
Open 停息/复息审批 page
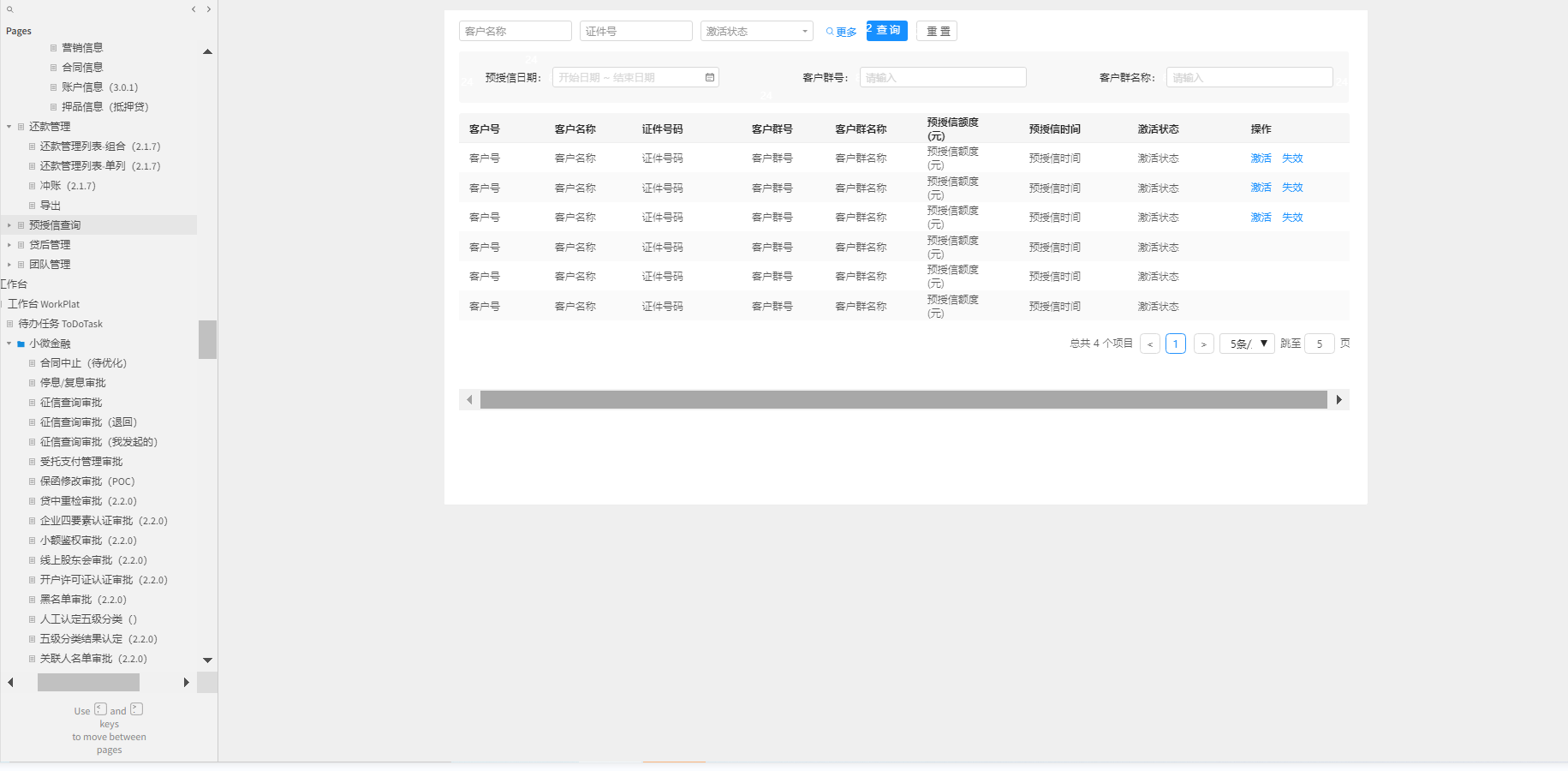[x=73, y=383]
